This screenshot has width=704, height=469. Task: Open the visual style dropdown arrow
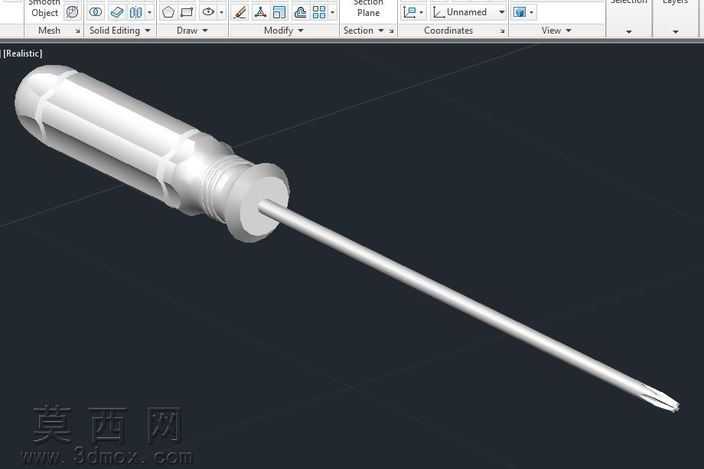532,13
